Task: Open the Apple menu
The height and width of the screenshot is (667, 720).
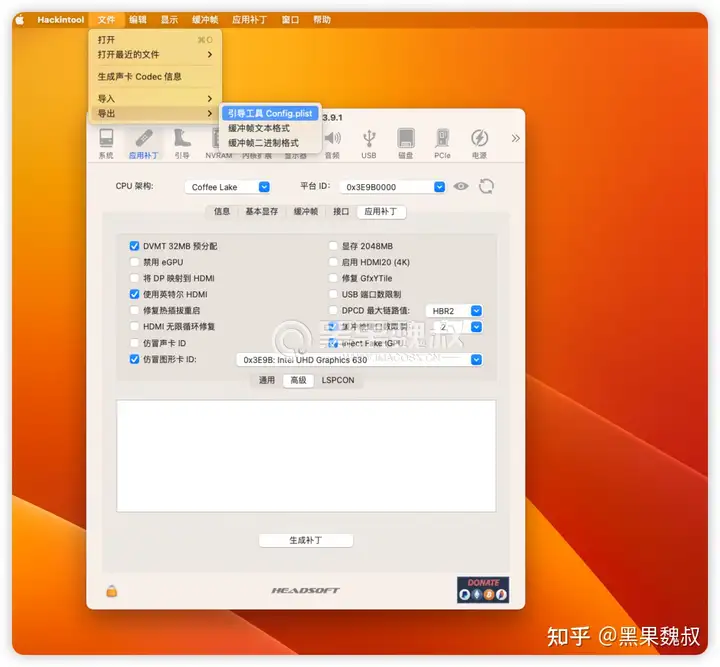Action: pyautogui.click(x=20, y=20)
